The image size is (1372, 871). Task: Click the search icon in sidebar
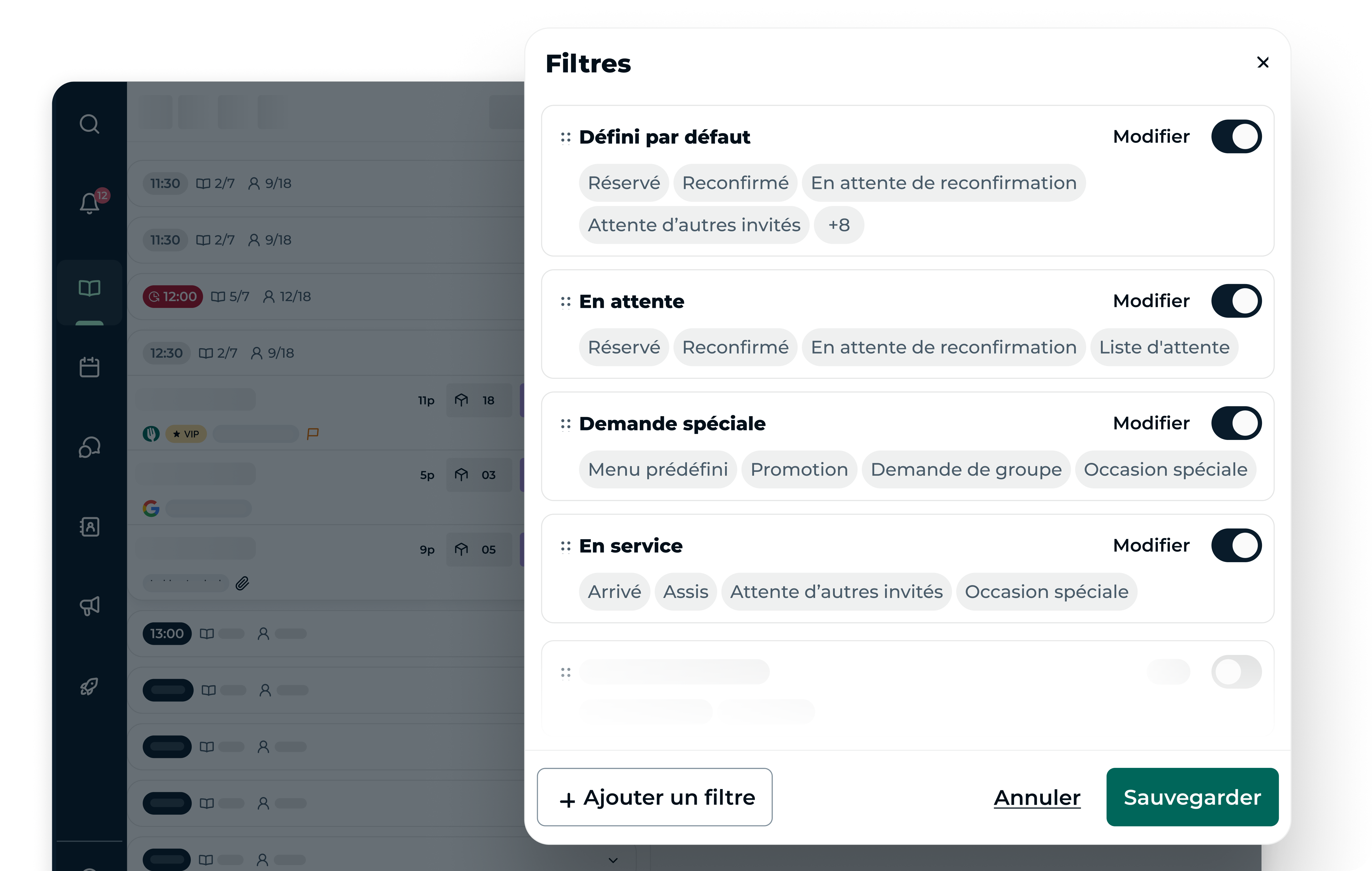tap(89, 124)
